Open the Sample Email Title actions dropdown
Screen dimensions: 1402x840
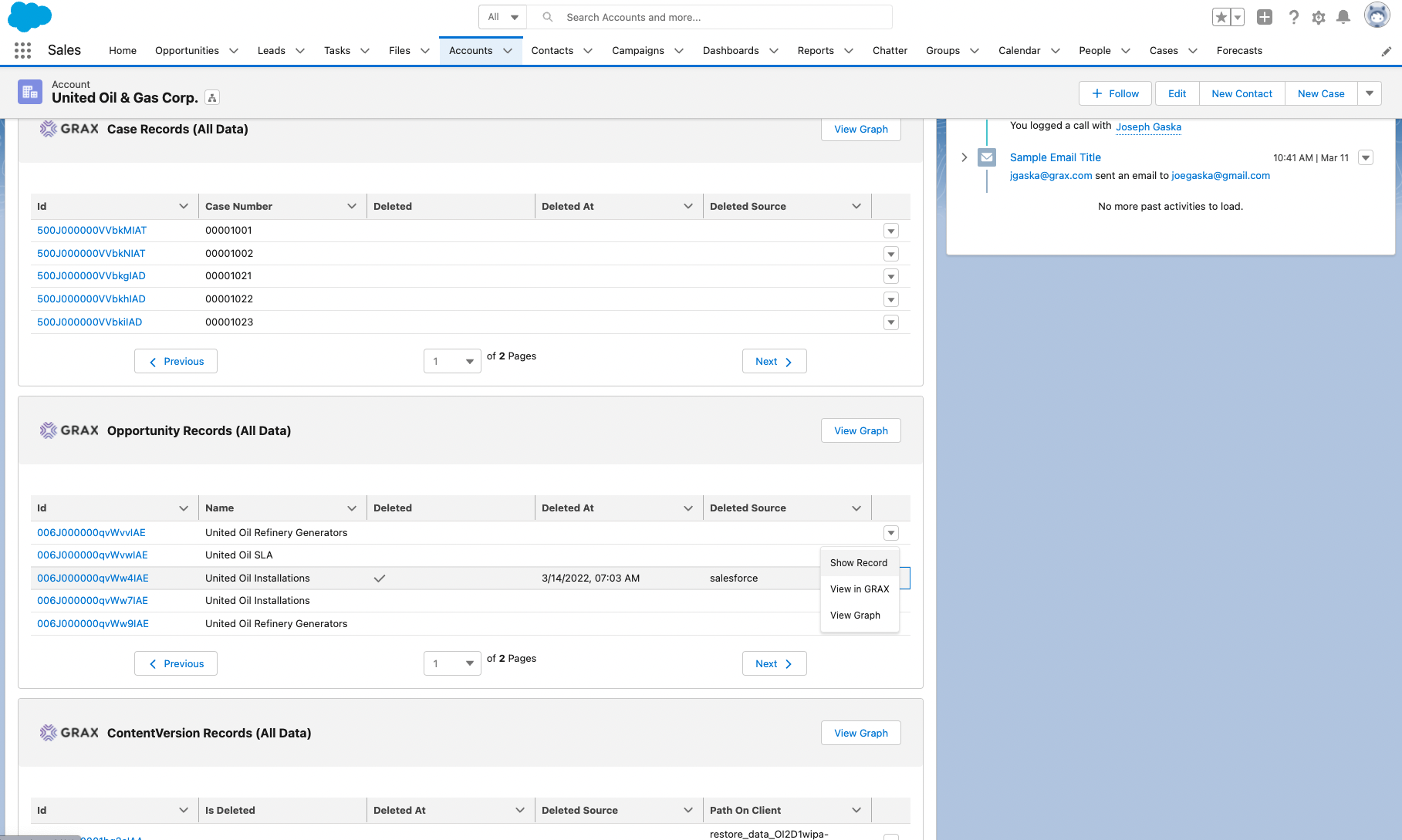pos(1366,157)
